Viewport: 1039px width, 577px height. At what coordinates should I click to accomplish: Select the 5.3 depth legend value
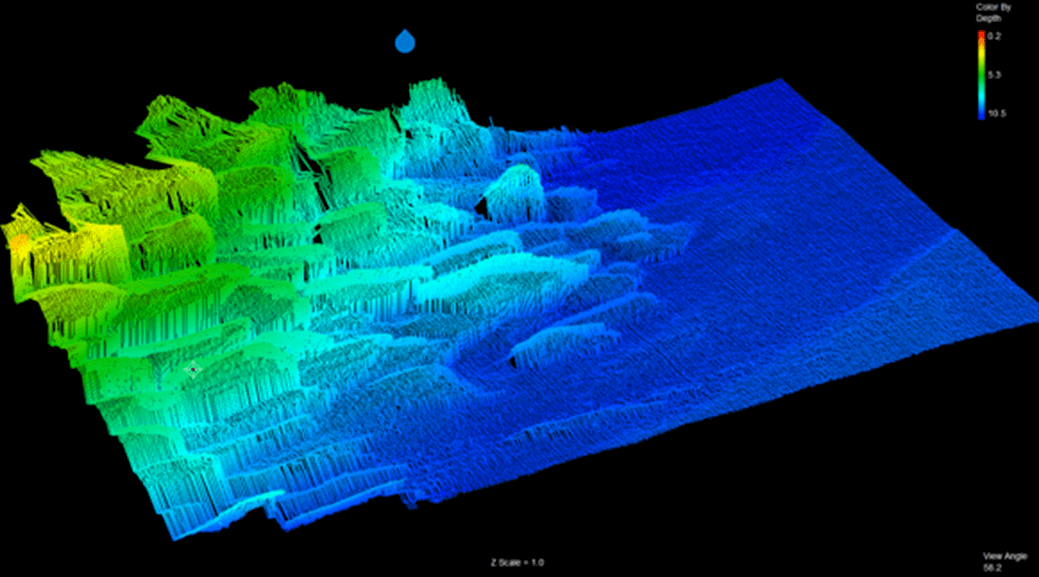pyautogui.click(x=994, y=75)
